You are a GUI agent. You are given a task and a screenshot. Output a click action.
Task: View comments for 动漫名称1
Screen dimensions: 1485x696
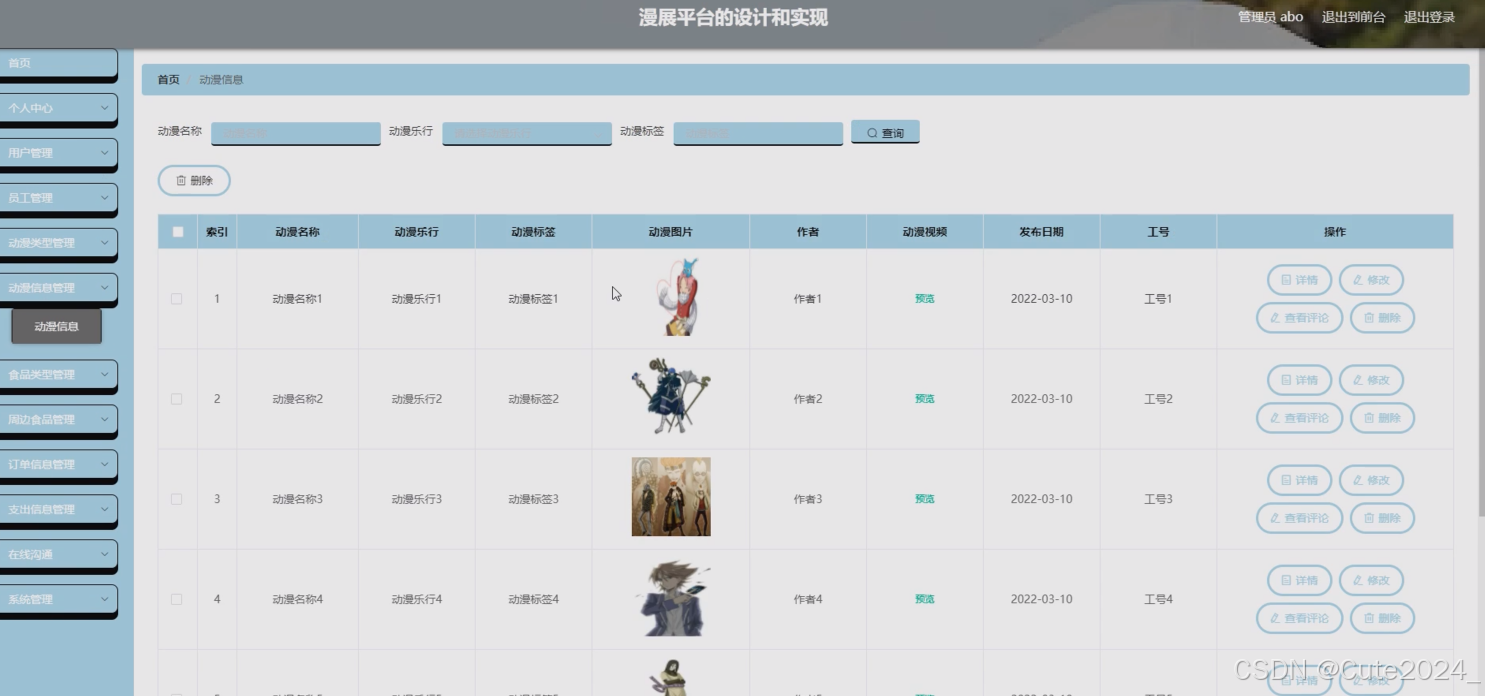click(1299, 318)
